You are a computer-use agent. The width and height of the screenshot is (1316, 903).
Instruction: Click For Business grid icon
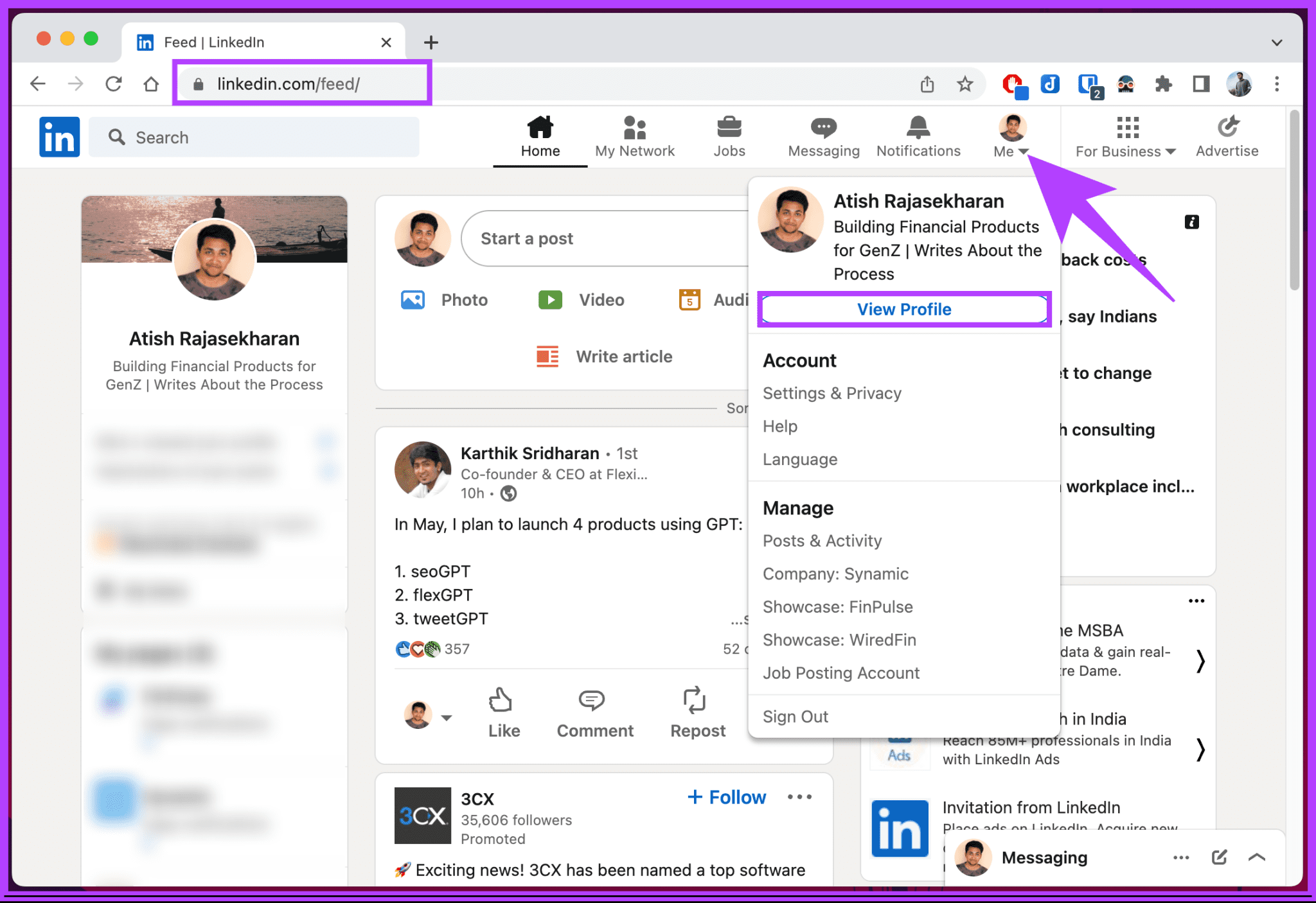1128,129
